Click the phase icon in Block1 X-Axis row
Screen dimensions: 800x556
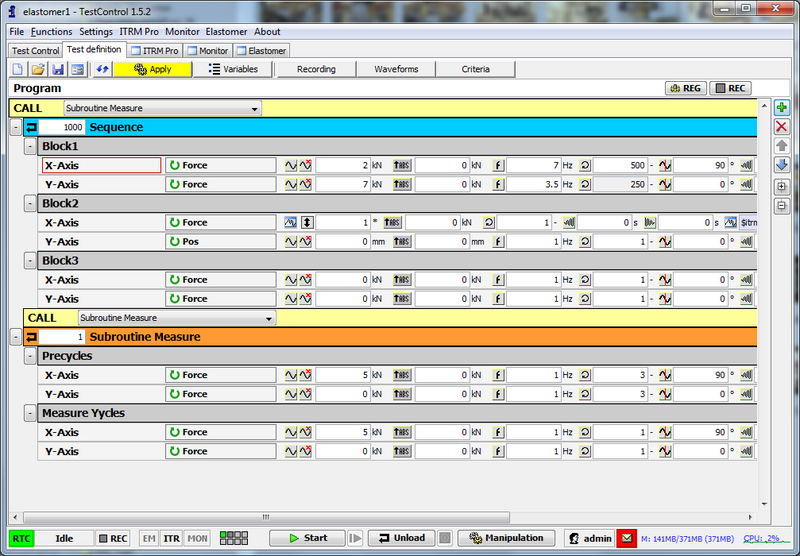click(x=664, y=165)
